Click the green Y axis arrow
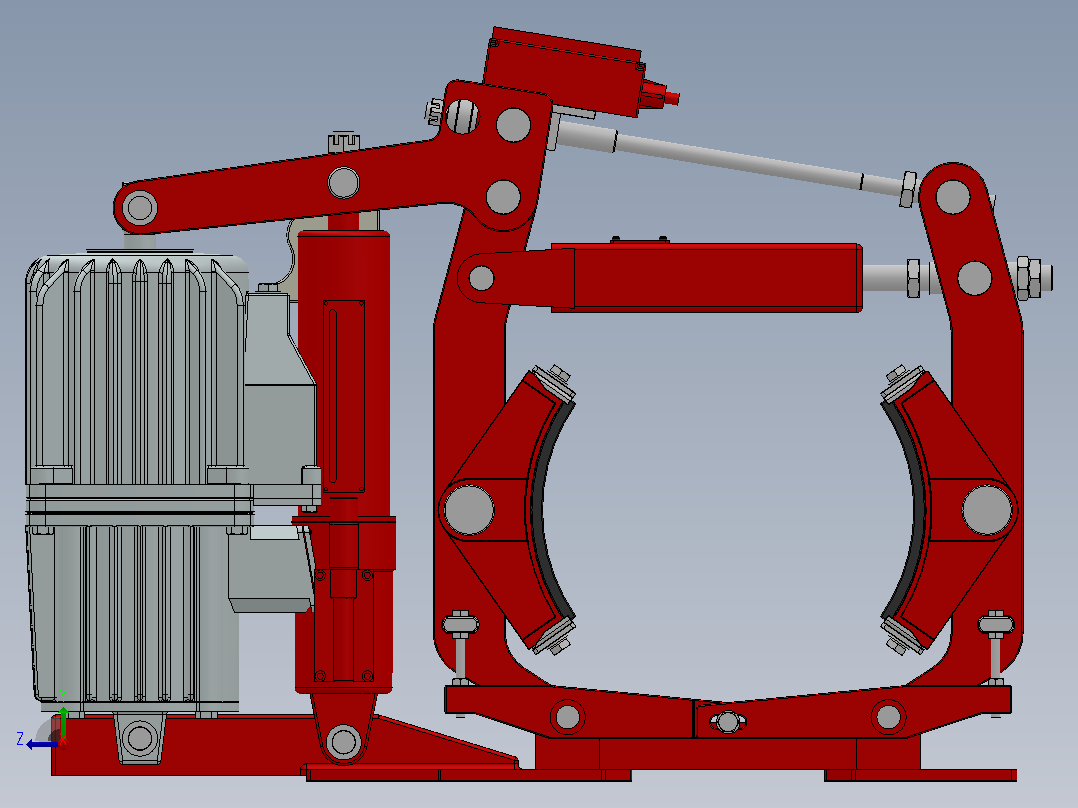 pyautogui.click(x=63, y=721)
